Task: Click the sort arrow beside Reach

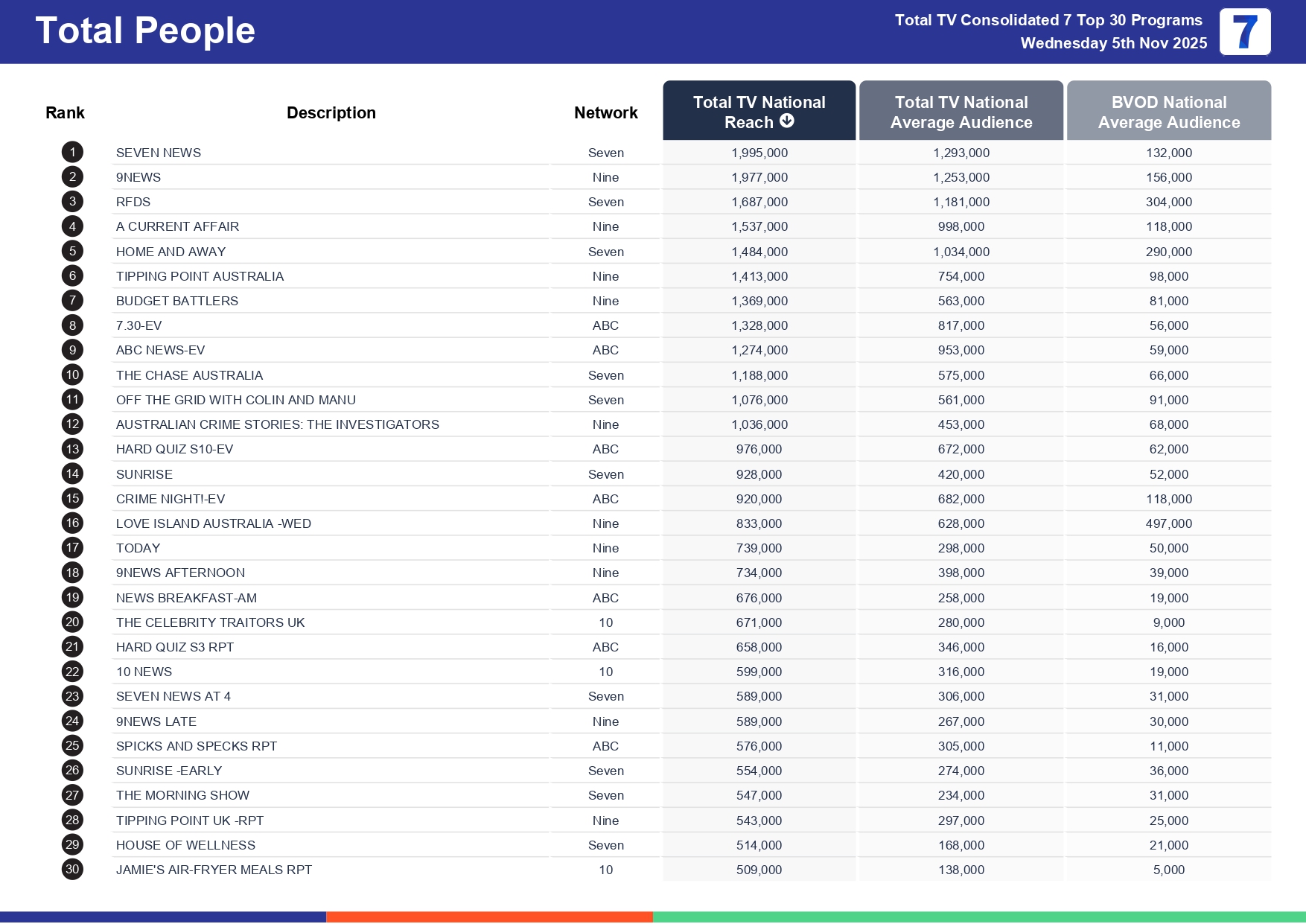Action: click(x=786, y=121)
